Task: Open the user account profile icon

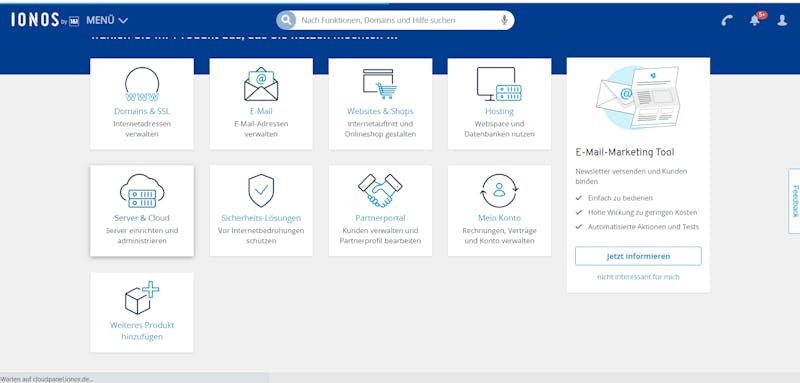Action: point(782,20)
